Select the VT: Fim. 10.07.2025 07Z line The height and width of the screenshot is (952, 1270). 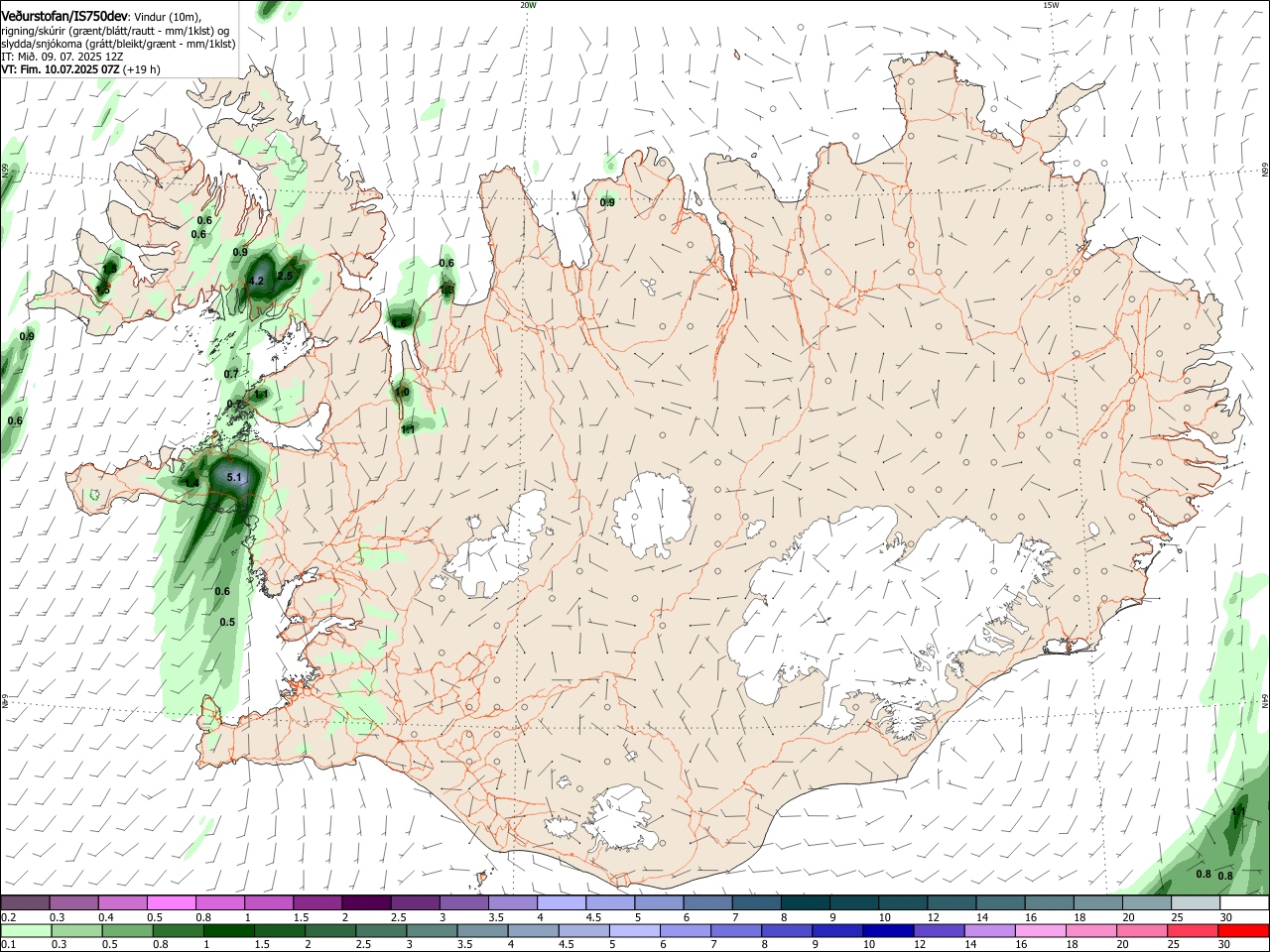pyautogui.click(x=61, y=69)
